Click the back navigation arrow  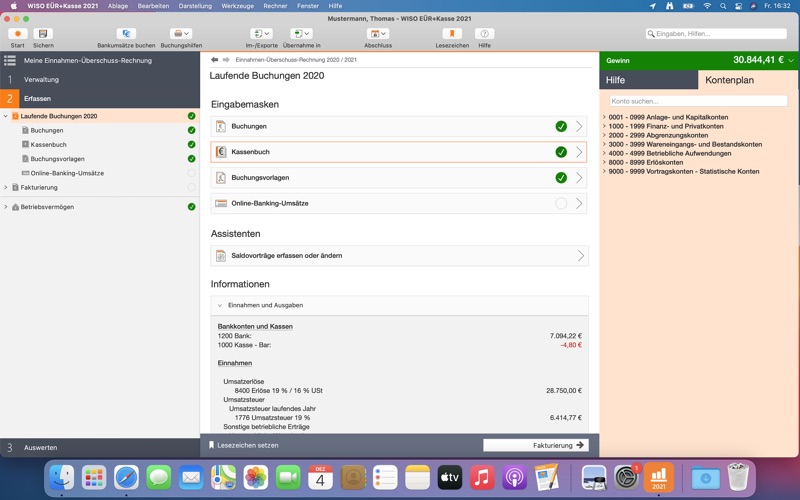coord(215,60)
